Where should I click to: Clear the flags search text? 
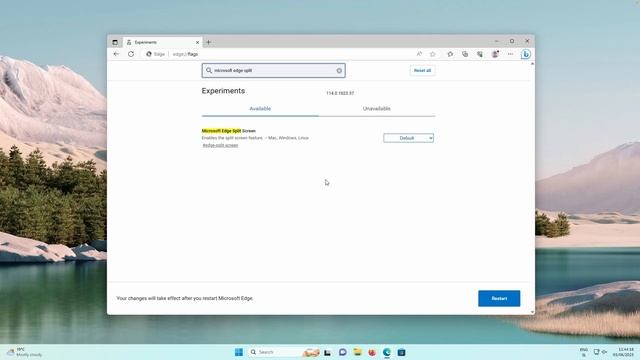pos(339,71)
